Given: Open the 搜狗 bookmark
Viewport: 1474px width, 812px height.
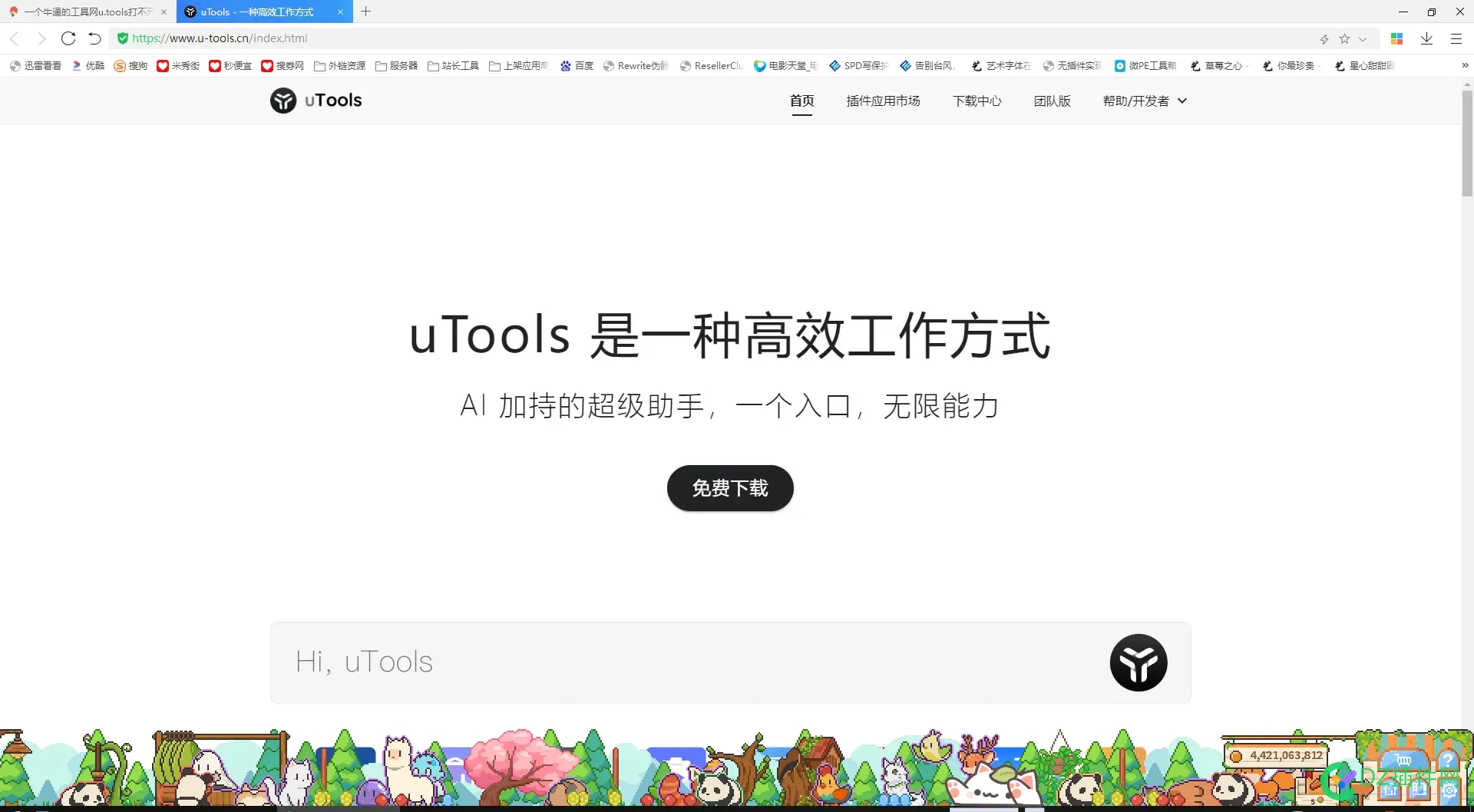Looking at the screenshot, I should [131, 66].
